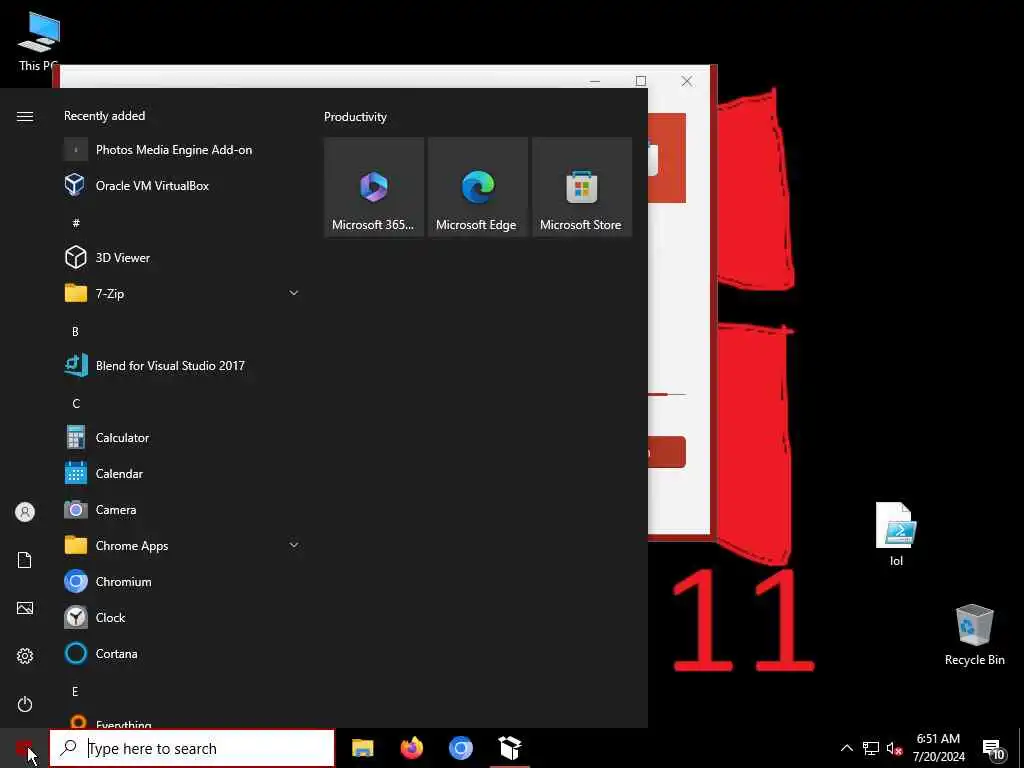Screen dimensions: 1024x768
Task: Maximize the window behind the Start menu
Action: click(641, 81)
